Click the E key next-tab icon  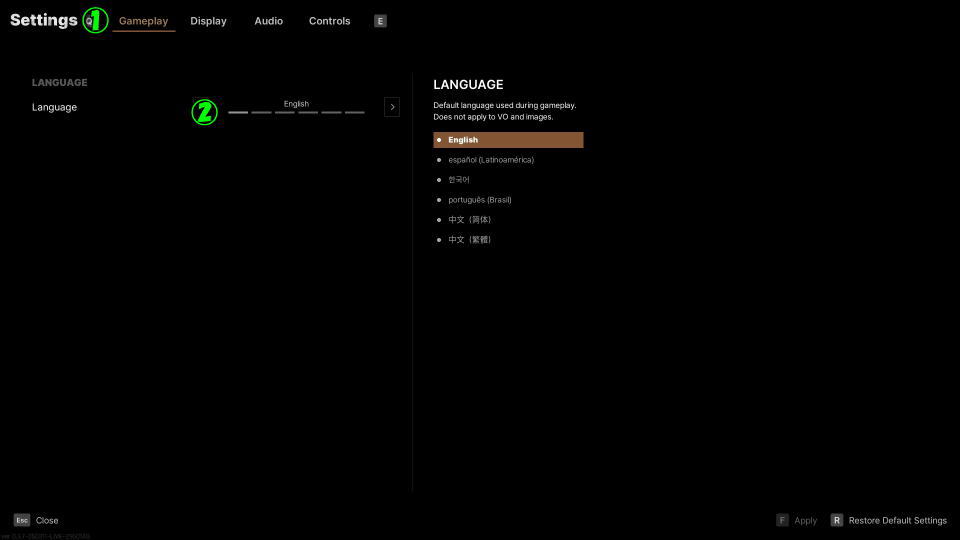point(380,21)
